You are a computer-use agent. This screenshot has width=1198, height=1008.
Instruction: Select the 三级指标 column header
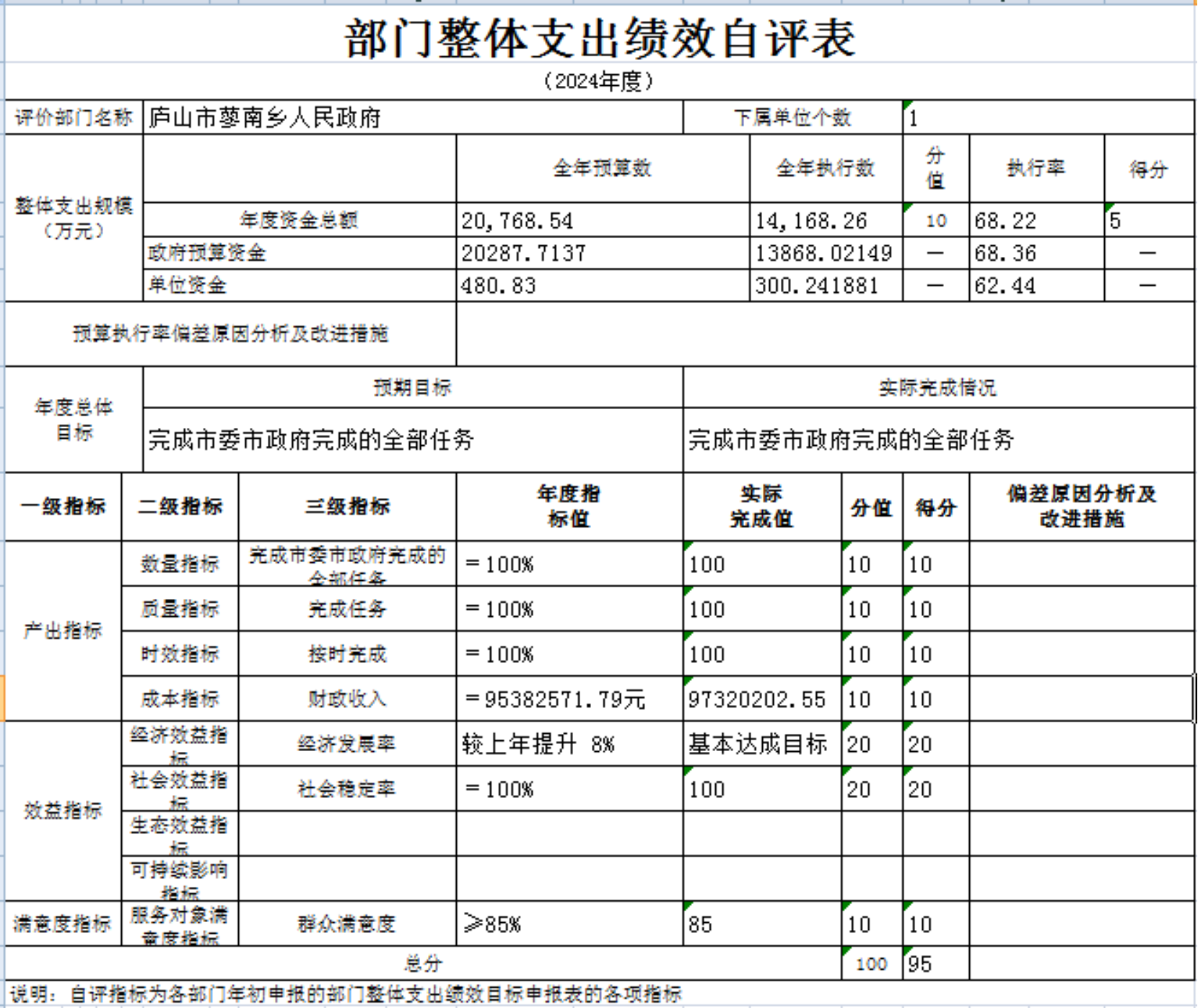(347, 507)
